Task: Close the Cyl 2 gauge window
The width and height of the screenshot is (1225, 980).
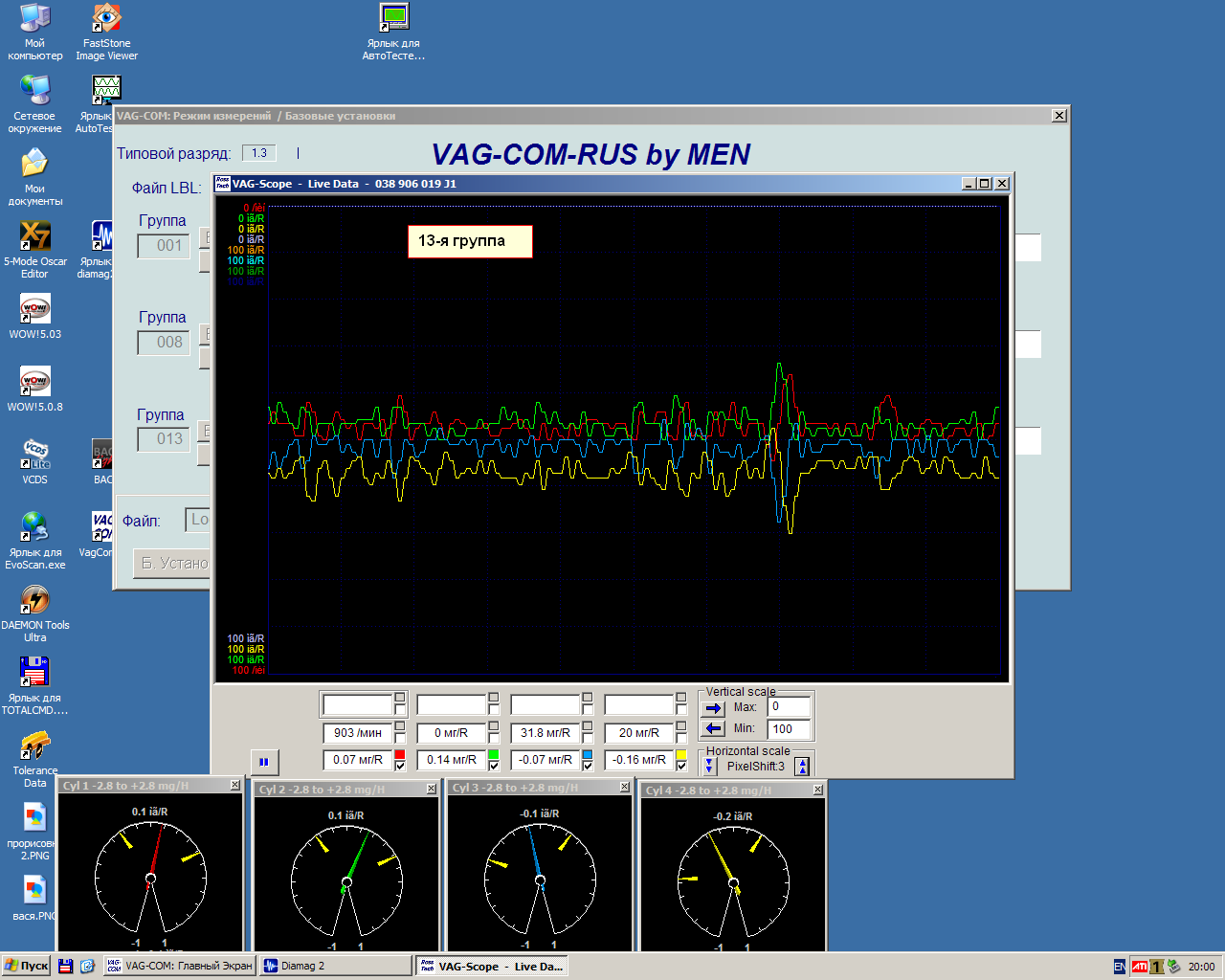Action: coord(432,789)
